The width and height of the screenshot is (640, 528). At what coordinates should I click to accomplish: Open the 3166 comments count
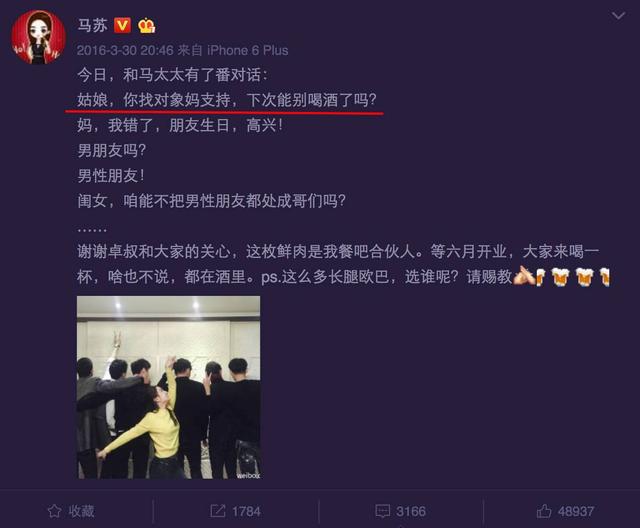pos(411,511)
